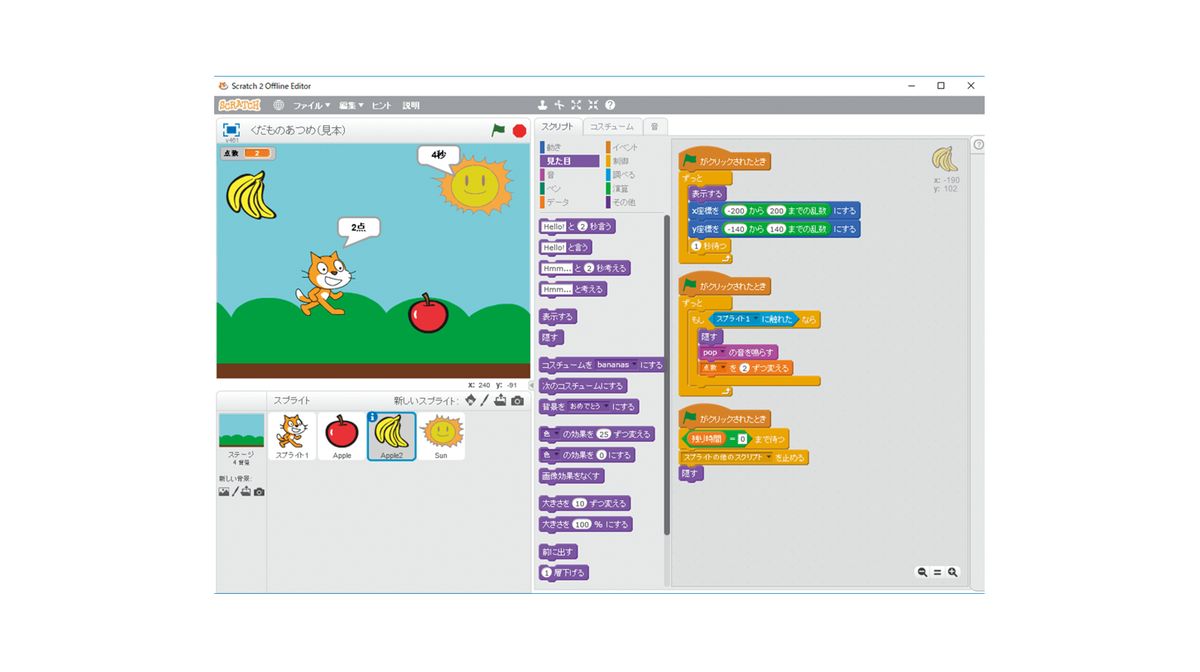The height and width of the screenshot is (672, 1200).
Task: Click the green flag to start the project
Action: pyautogui.click(x=498, y=130)
